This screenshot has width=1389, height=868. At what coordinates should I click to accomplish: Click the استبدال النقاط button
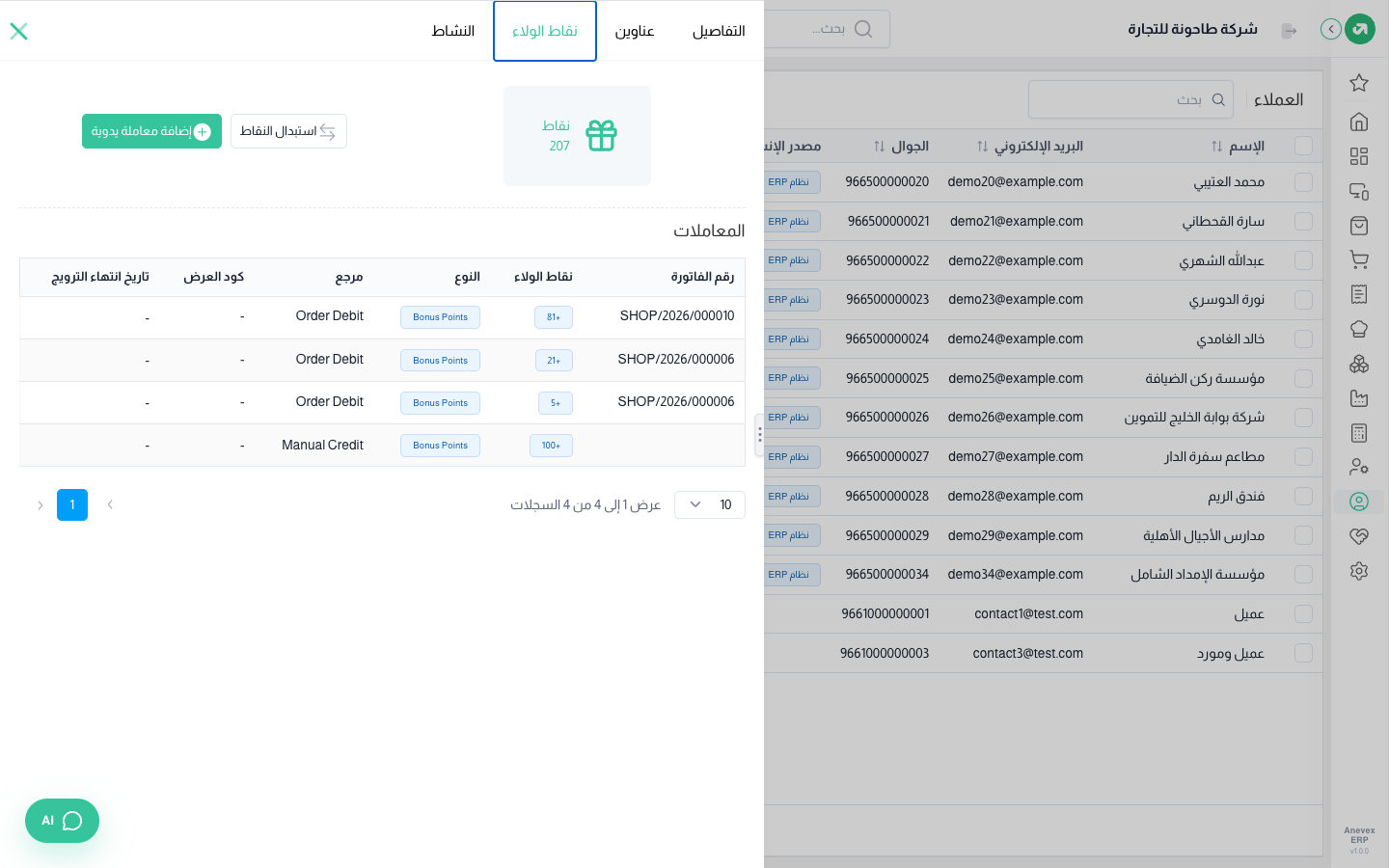pyautogui.click(x=288, y=131)
